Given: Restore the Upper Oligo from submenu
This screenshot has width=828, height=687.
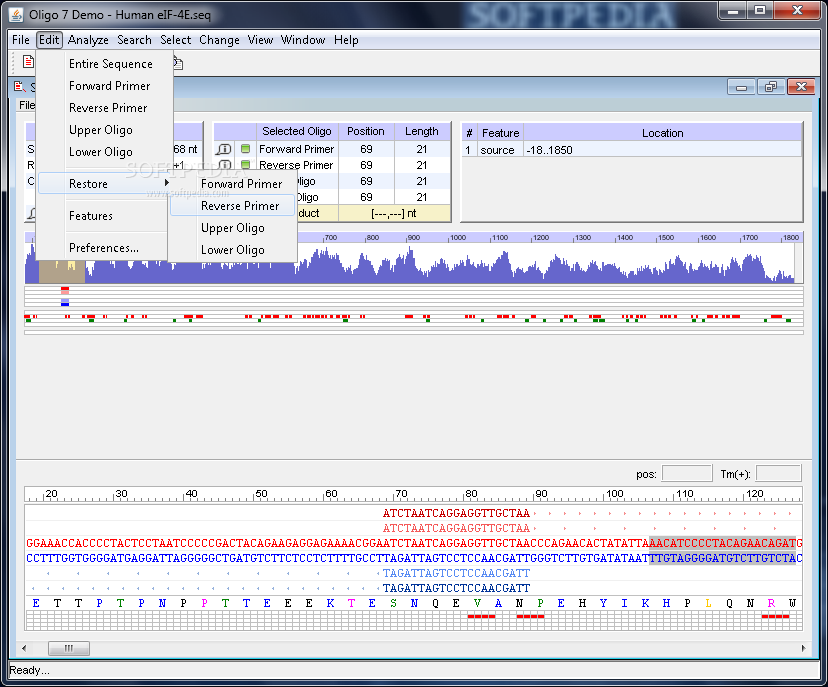Looking at the screenshot, I should (233, 228).
